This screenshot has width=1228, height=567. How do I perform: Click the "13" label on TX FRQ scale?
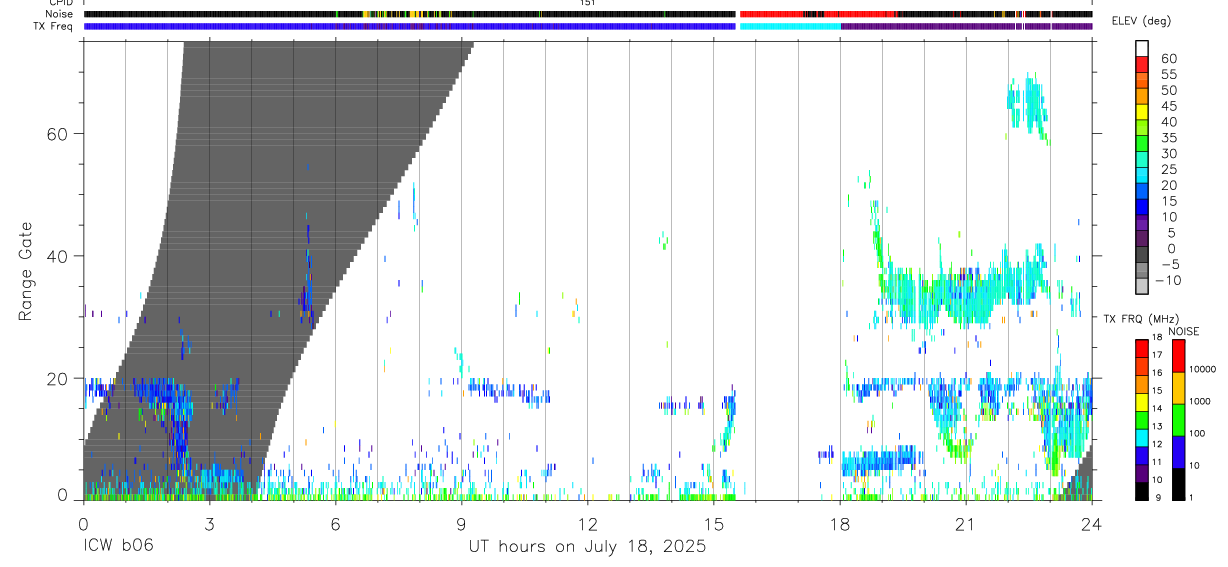point(1156,427)
